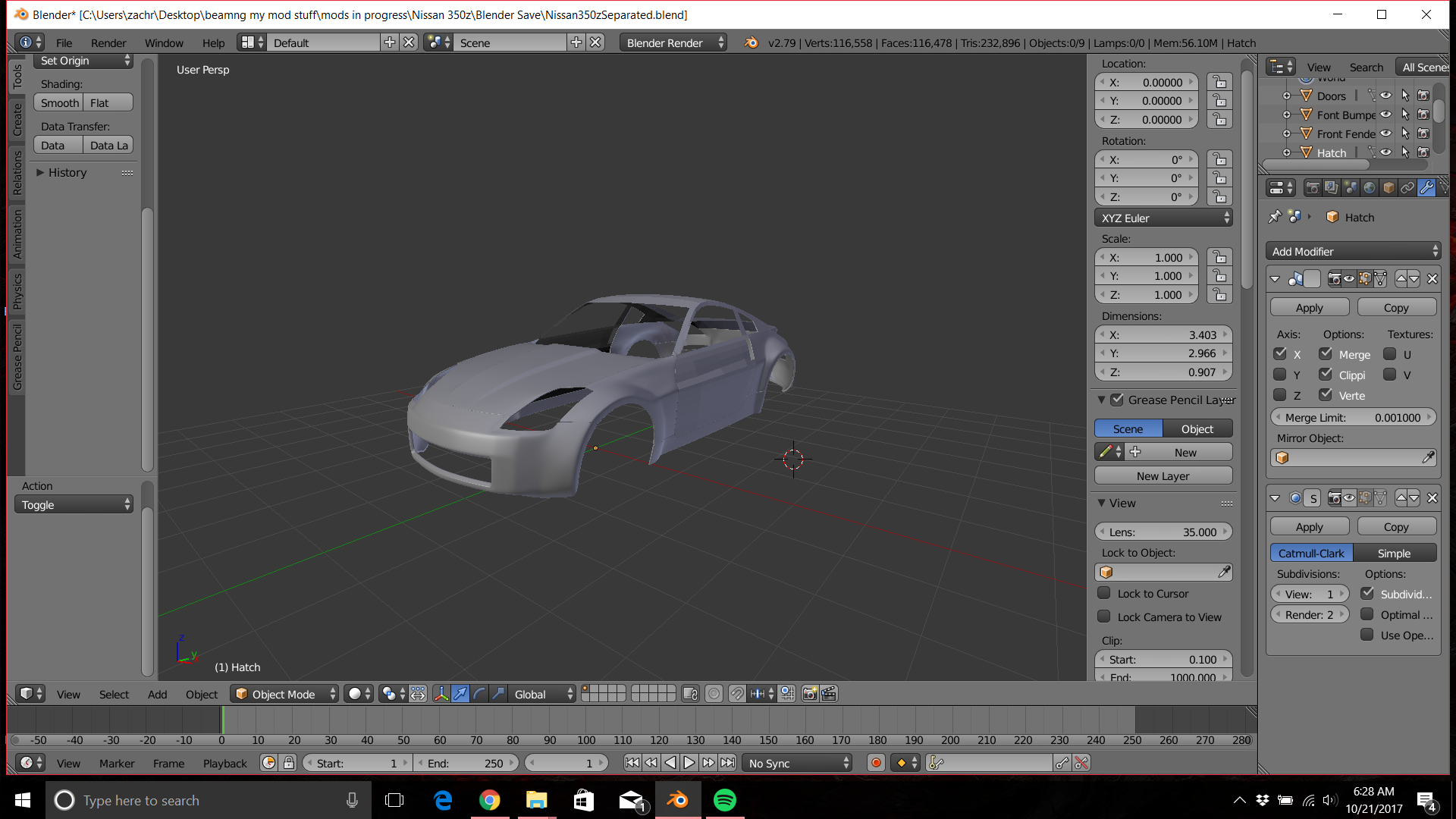Uncheck the Mirror X axis checkbox

[1280, 353]
